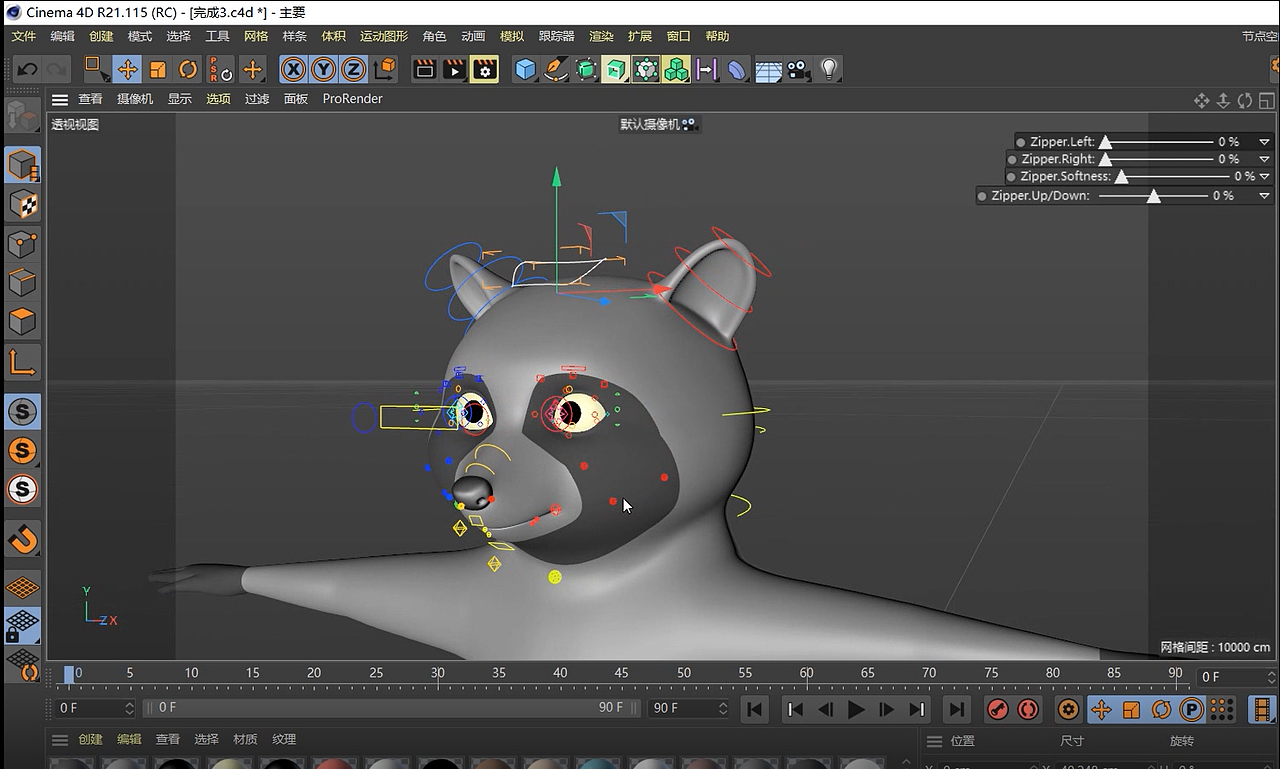Click frame 60 on the timeline ruler
Screen dimensions: 1280x769
point(806,673)
